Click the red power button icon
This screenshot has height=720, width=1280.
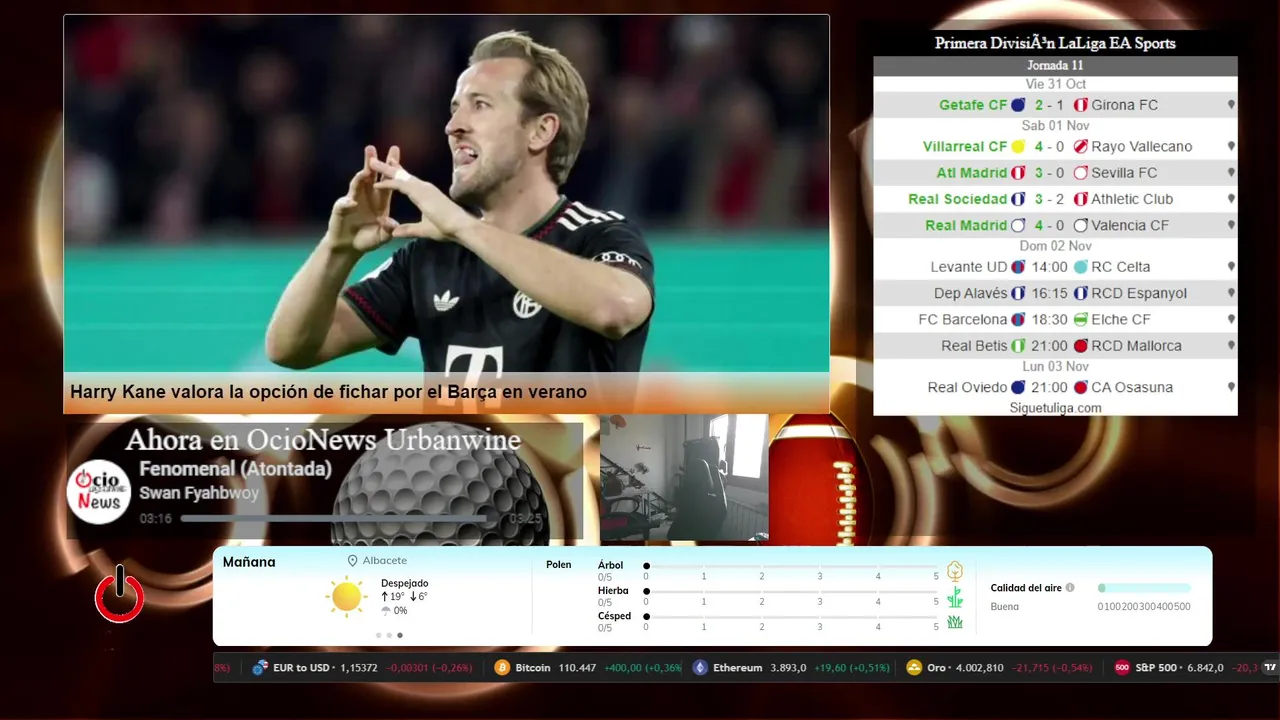point(120,595)
